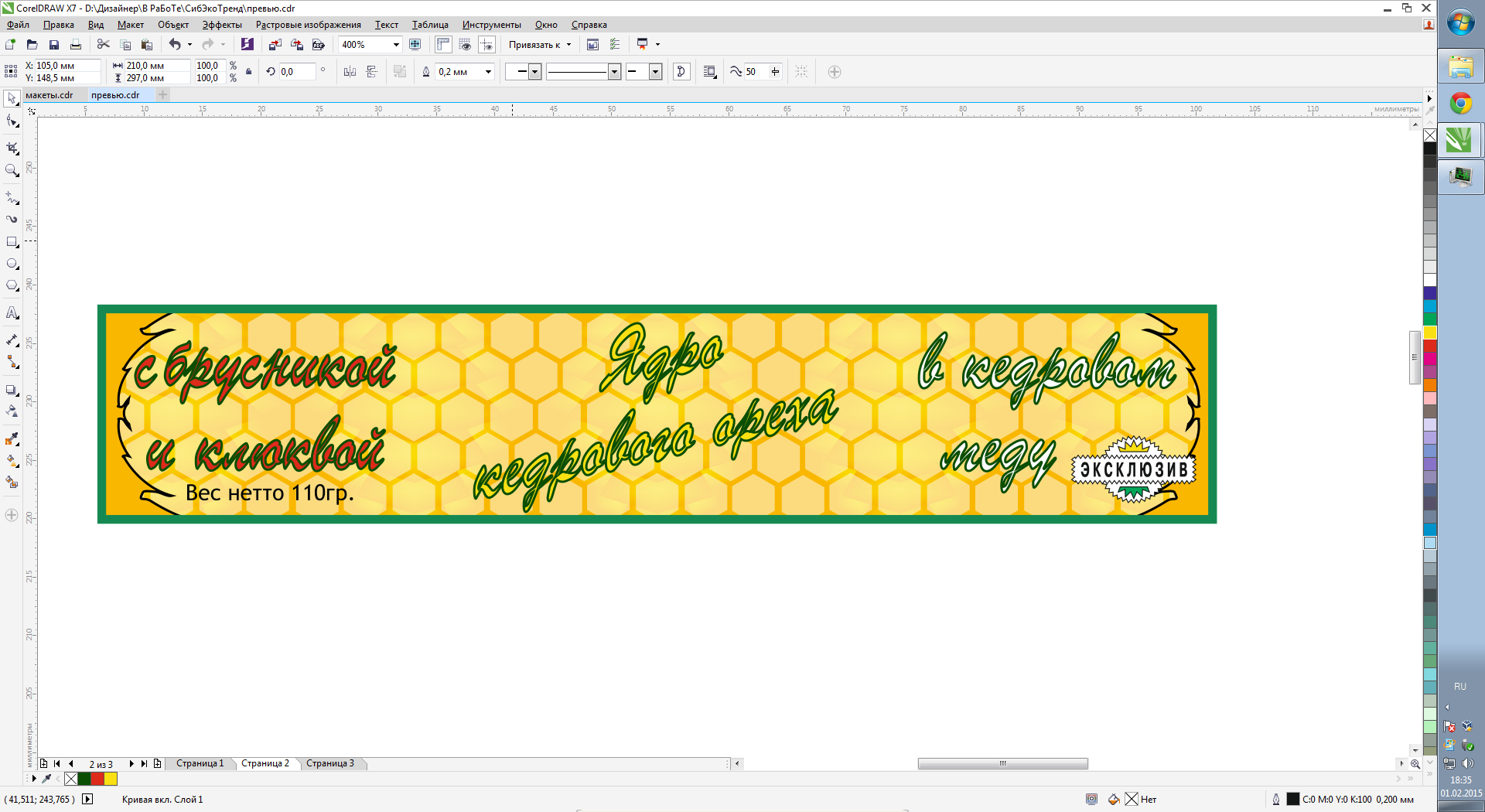Viewport: 1485px width, 812px height.
Task: Toggle the bounding box button
Action: pos(801,72)
